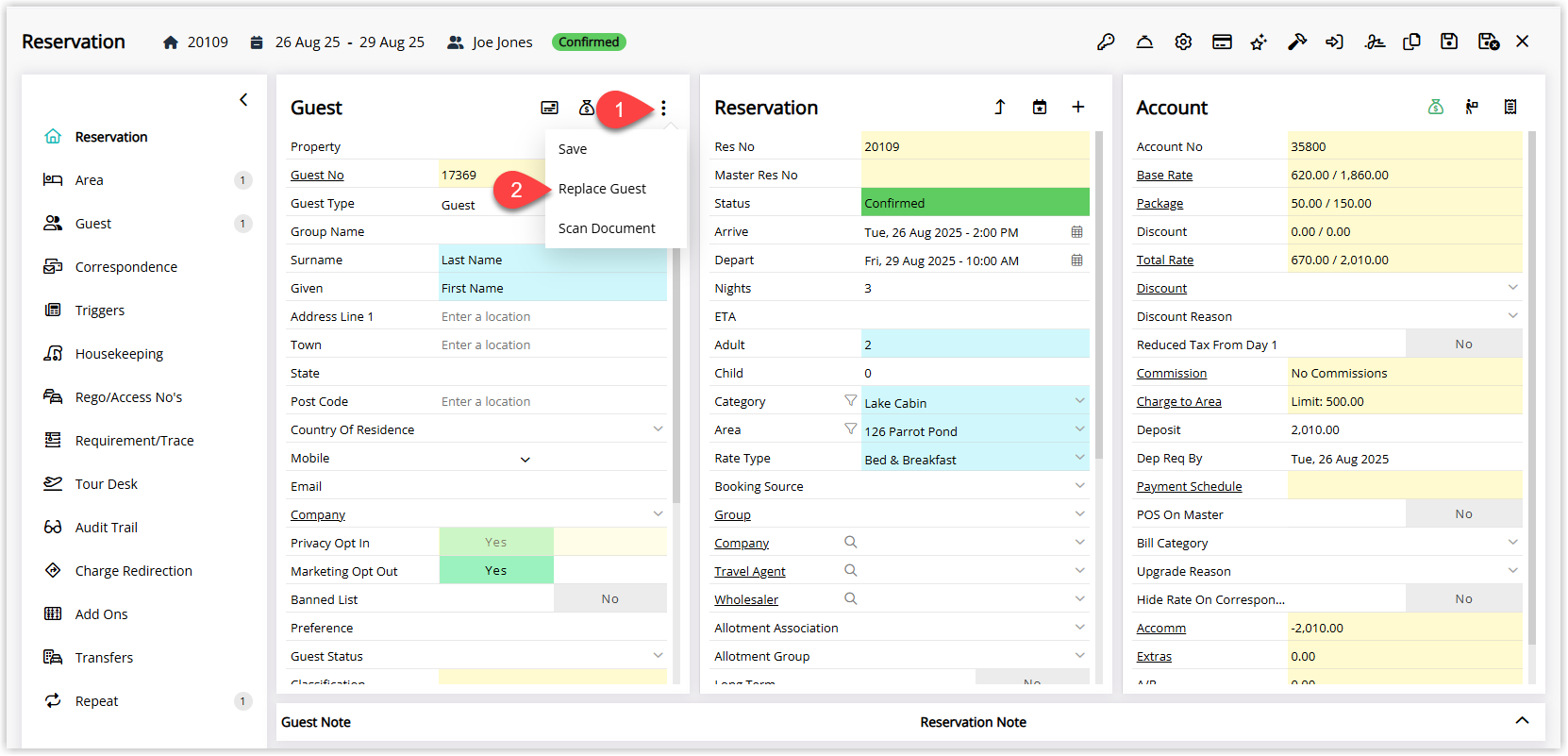This screenshot has width=1568, height=756.
Task: Expand the notes panel chevron
Action: click(1522, 721)
